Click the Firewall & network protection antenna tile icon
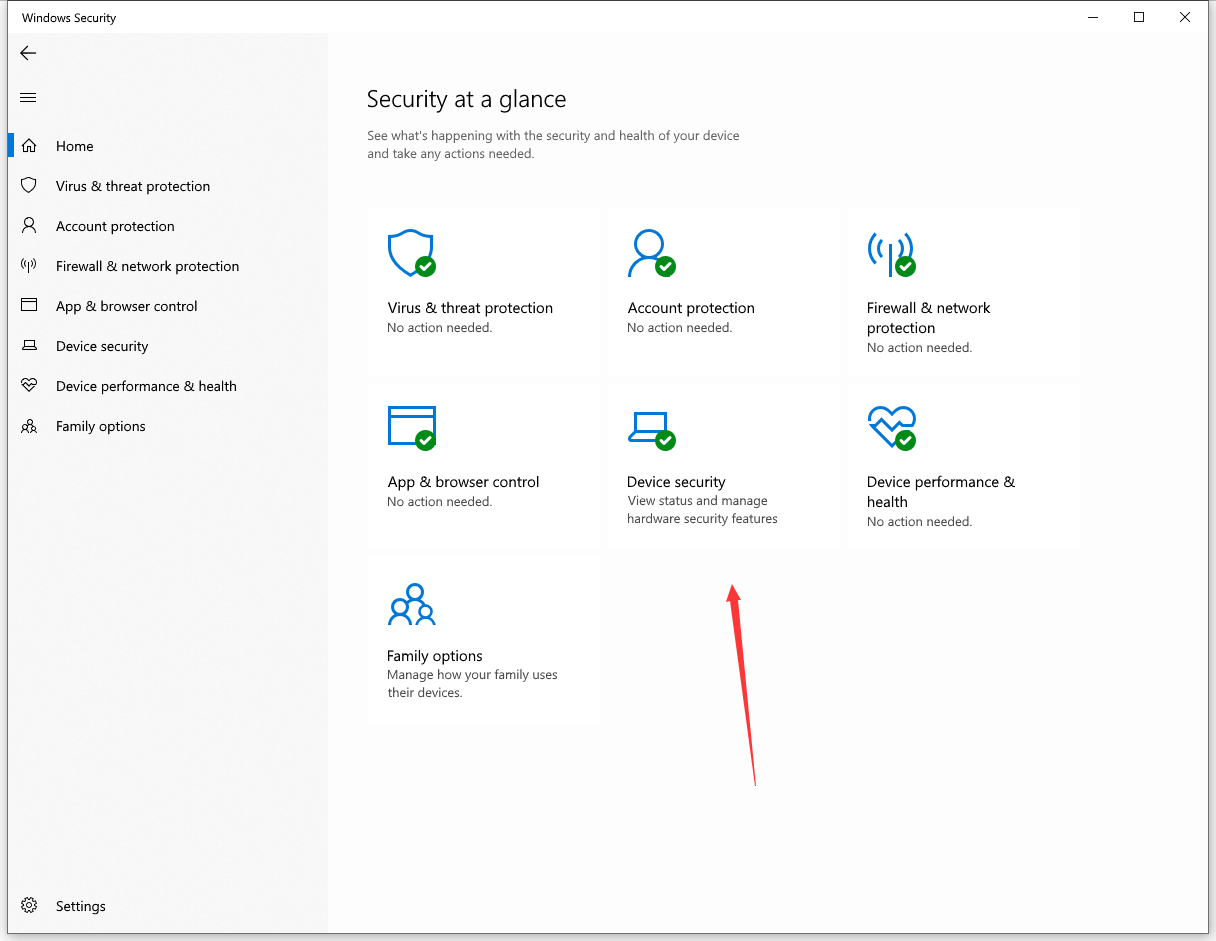1216x941 pixels. [891, 253]
